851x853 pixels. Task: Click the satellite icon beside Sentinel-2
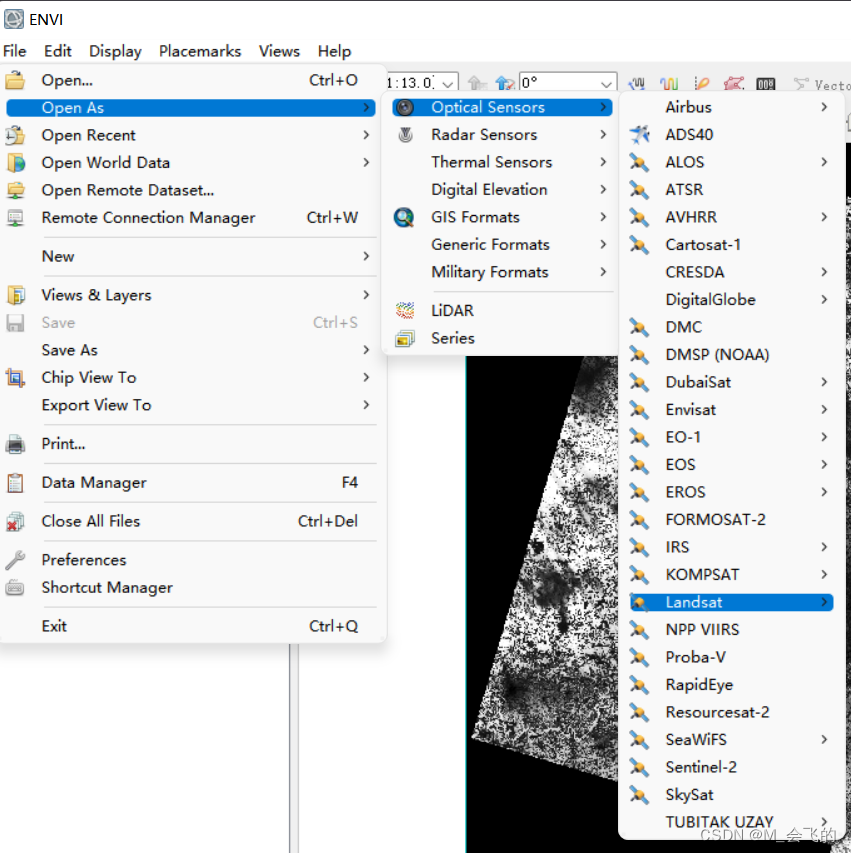[x=639, y=767]
